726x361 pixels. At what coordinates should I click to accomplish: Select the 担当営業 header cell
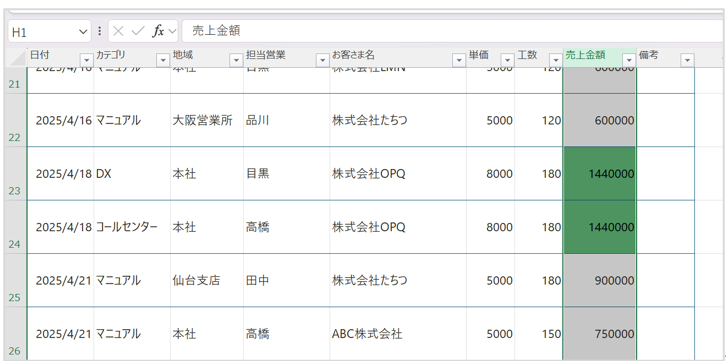point(287,58)
